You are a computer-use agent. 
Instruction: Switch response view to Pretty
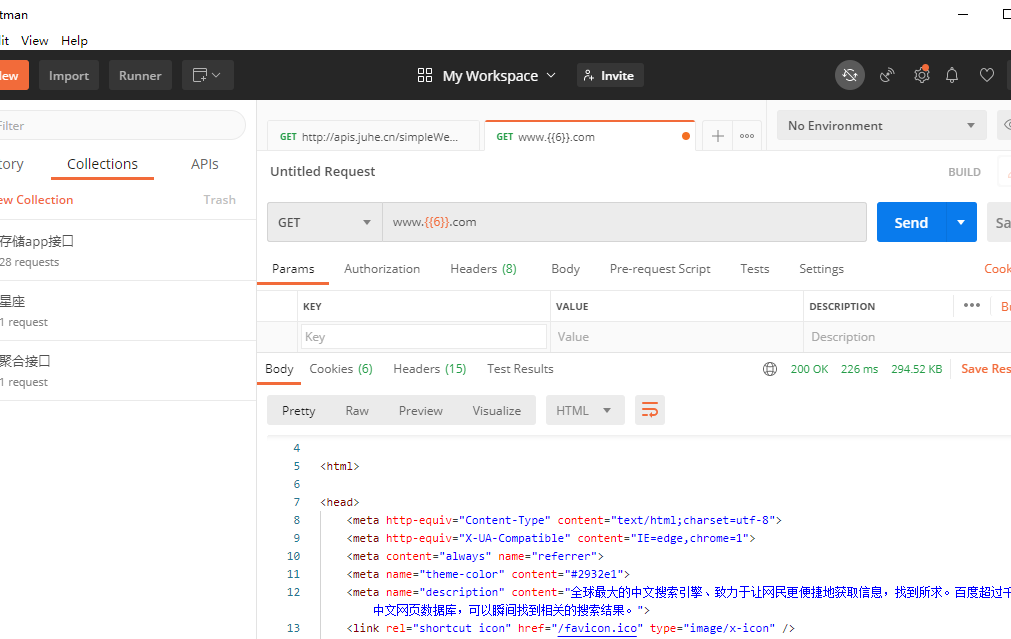point(299,411)
